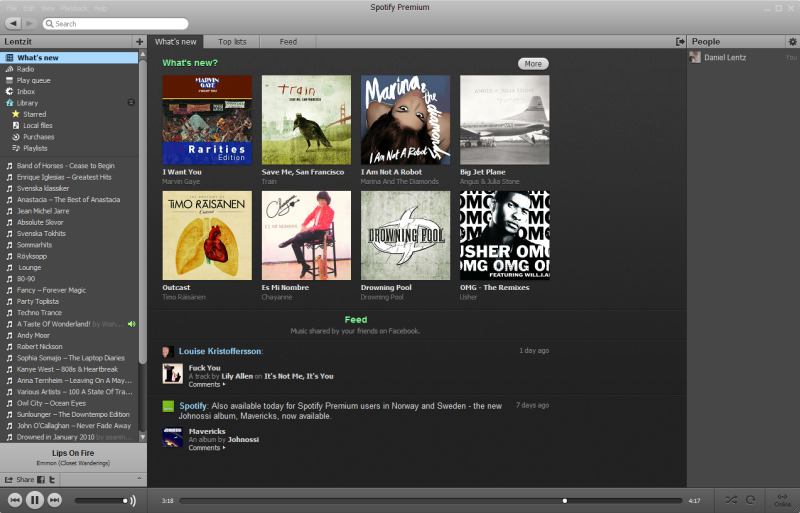This screenshot has height=513, width=800.
Task: Toggle shuffle playback mode
Action: (x=731, y=499)
